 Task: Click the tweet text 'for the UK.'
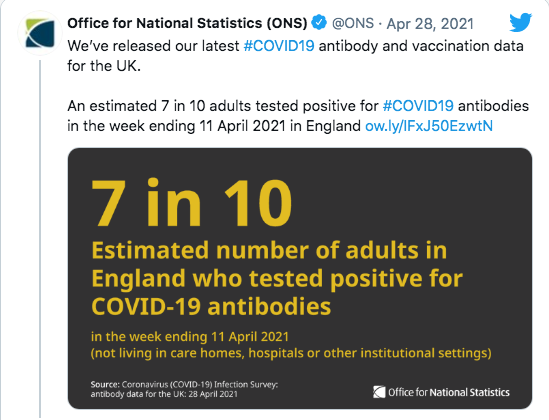[104, 66]
